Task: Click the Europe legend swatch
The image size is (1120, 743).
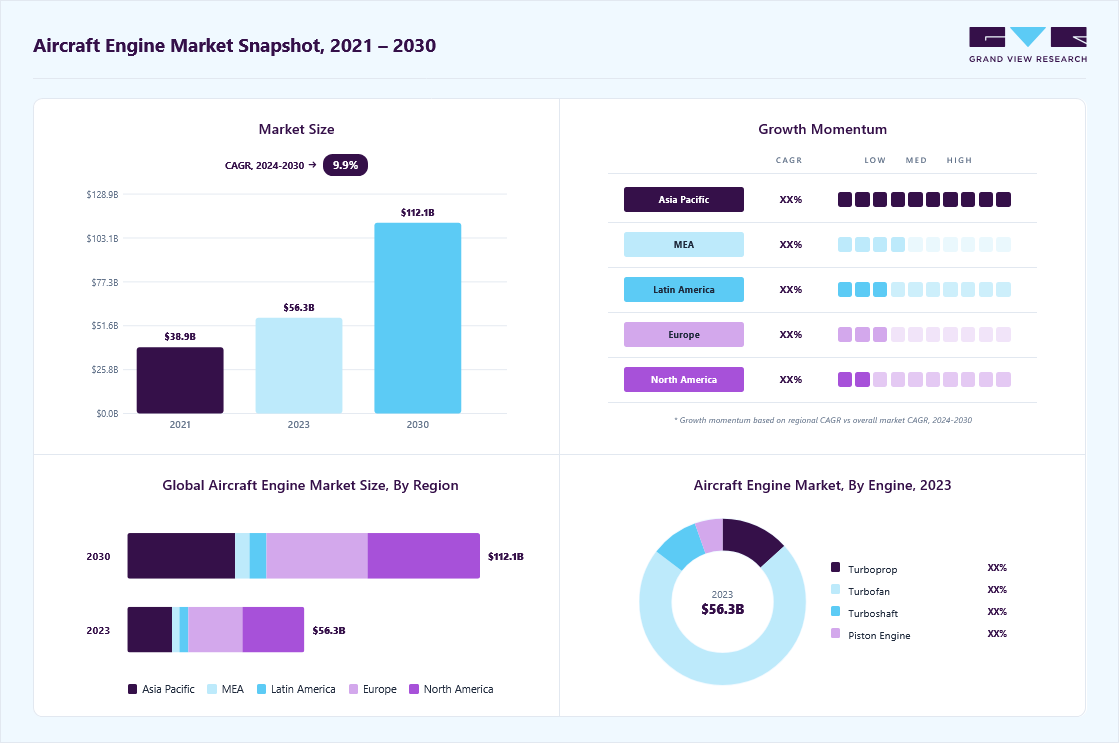Action: 354,689
